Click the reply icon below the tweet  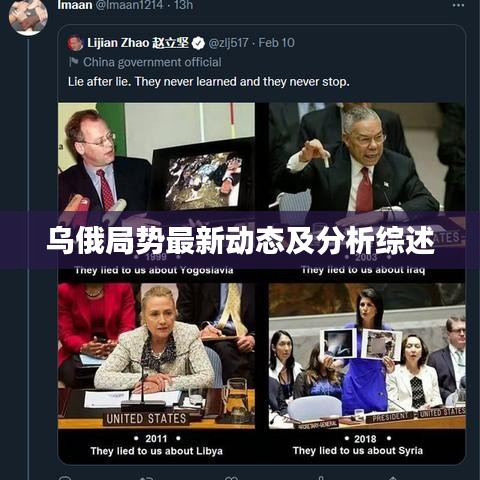(65, 478)
